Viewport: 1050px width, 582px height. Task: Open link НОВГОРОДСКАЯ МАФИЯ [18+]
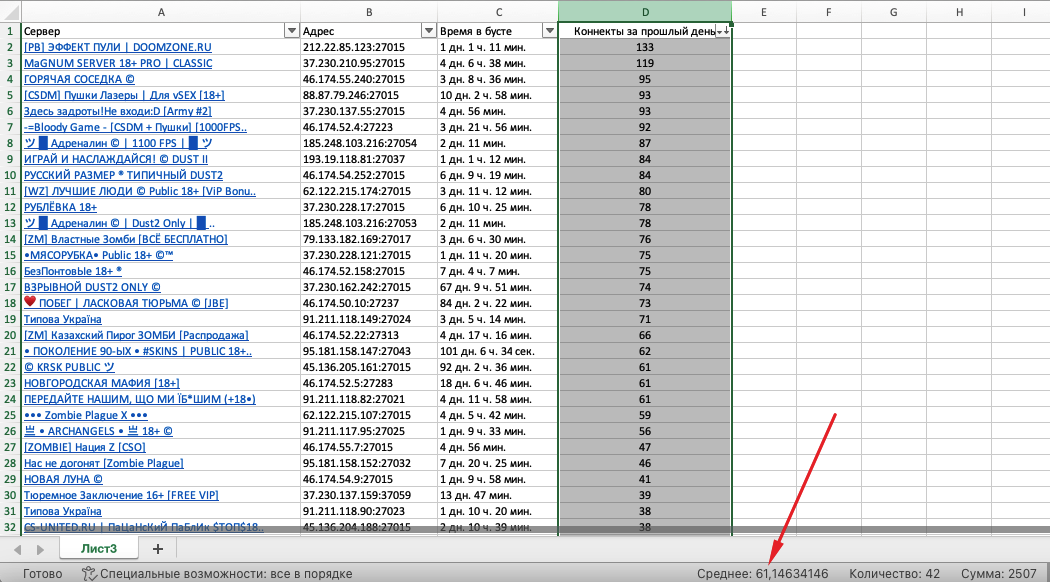click(x=102, y=383)
